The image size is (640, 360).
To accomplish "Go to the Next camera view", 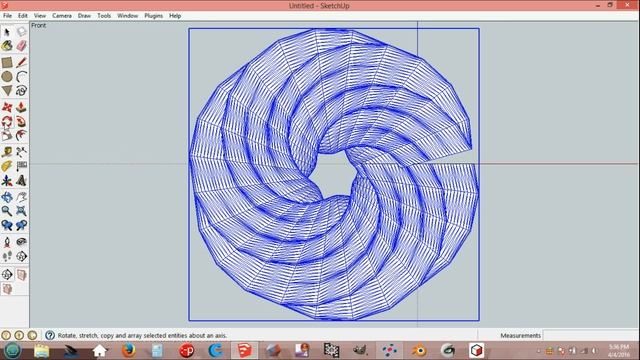I will pos(22,225).
